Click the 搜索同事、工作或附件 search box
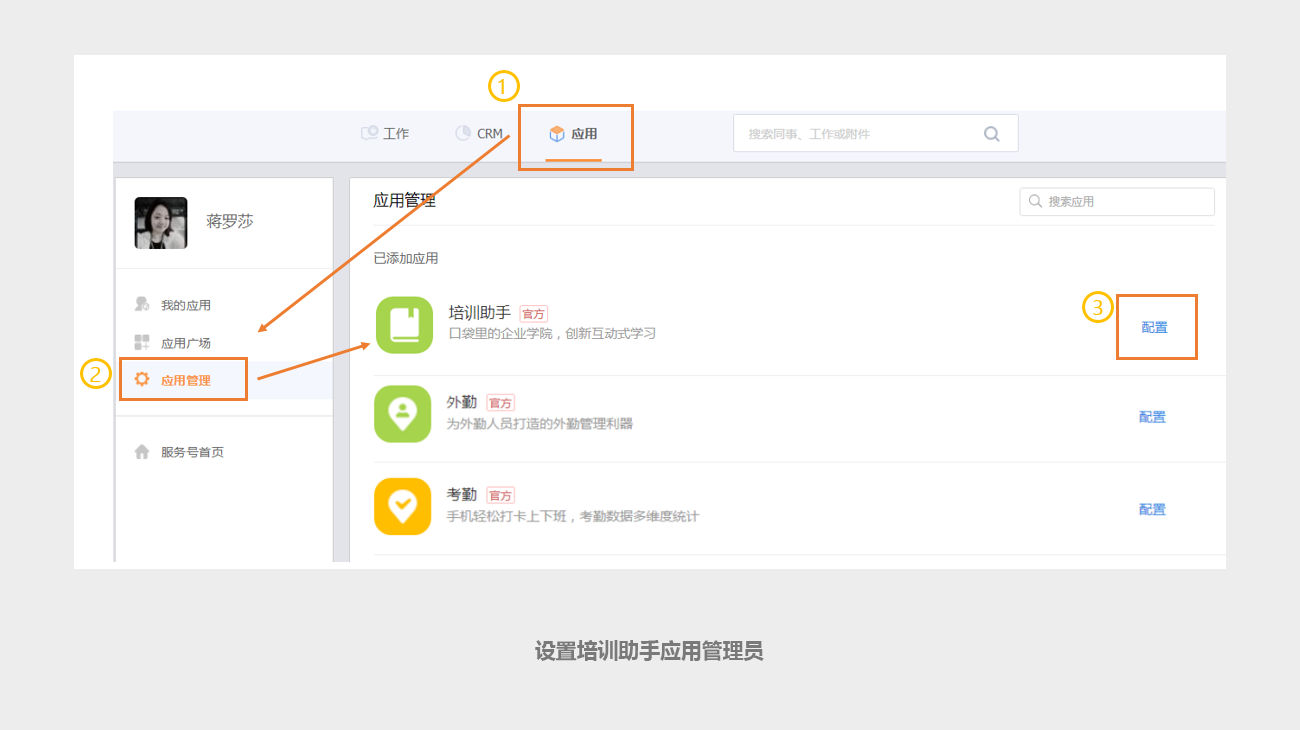This screenshot has height=730, width=1300. pyautogui.click(x=860, y=134)
